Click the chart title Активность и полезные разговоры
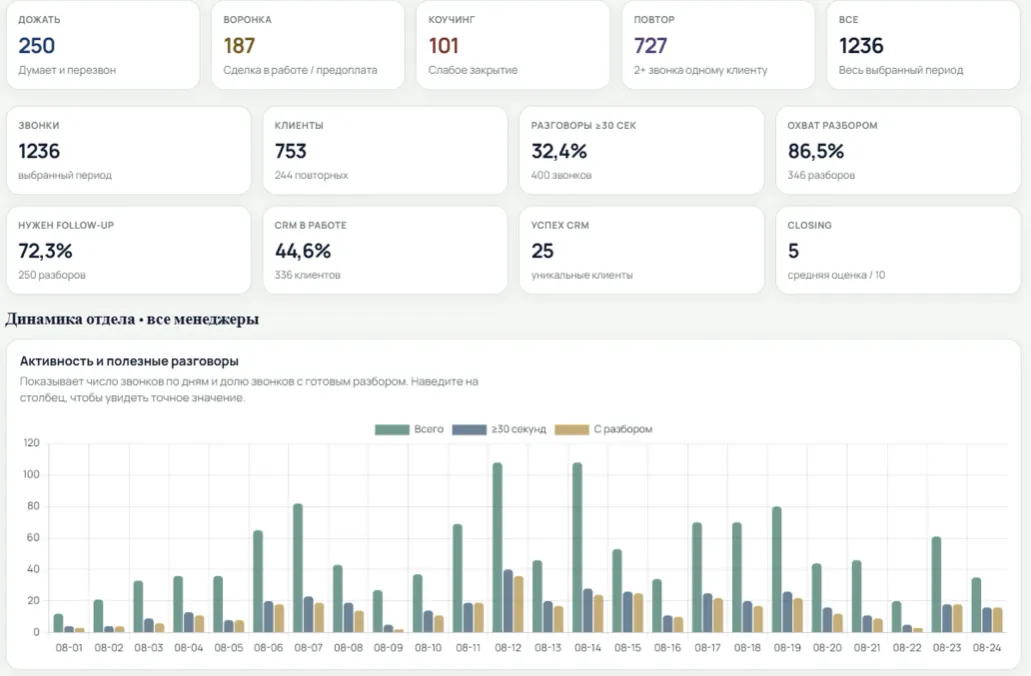Viewport: 1031px width, 676px height. click(x=129, y=361)
